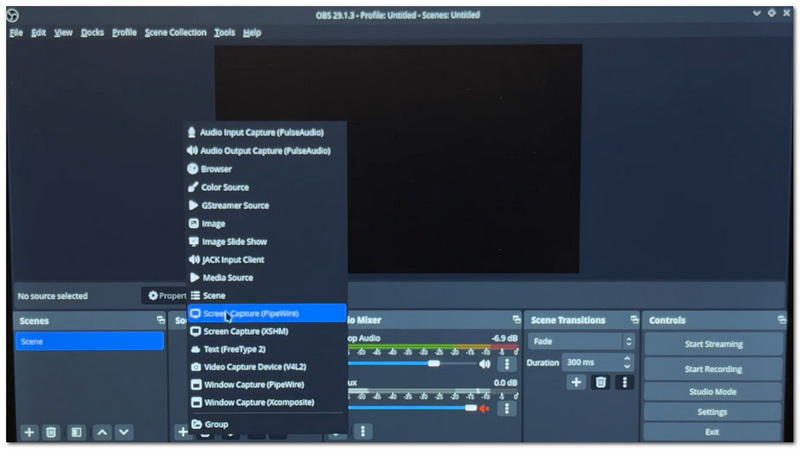
Task: Open the View menu
Action: point(63,33)
